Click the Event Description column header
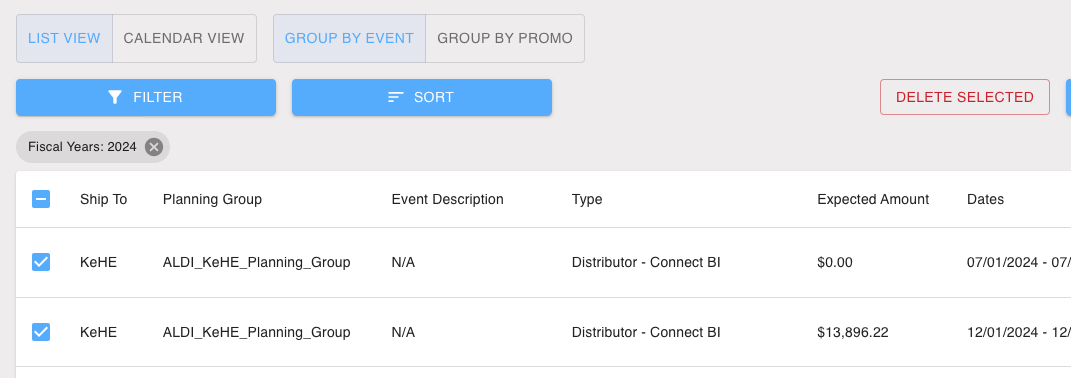The height and width of the screenshot is (378, 1071). tap(447, 200)
